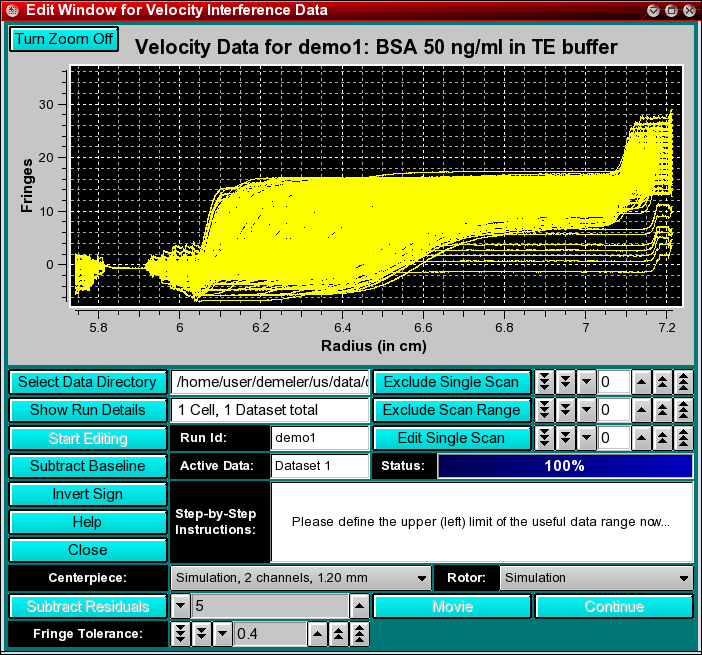702x655 pixels.
Task: Click single-down arrow for Edit Single Scan
Action: click(586, 438)
